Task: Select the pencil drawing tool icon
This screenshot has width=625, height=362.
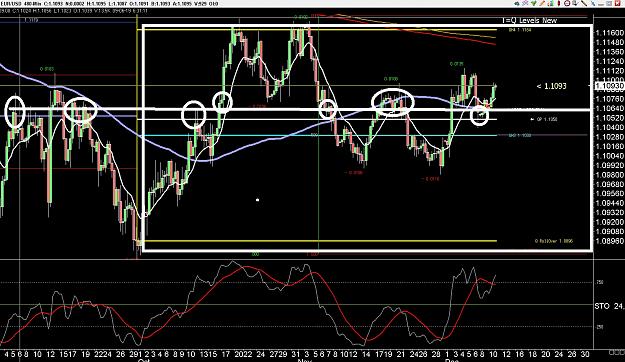Action: tap(542, 3)
